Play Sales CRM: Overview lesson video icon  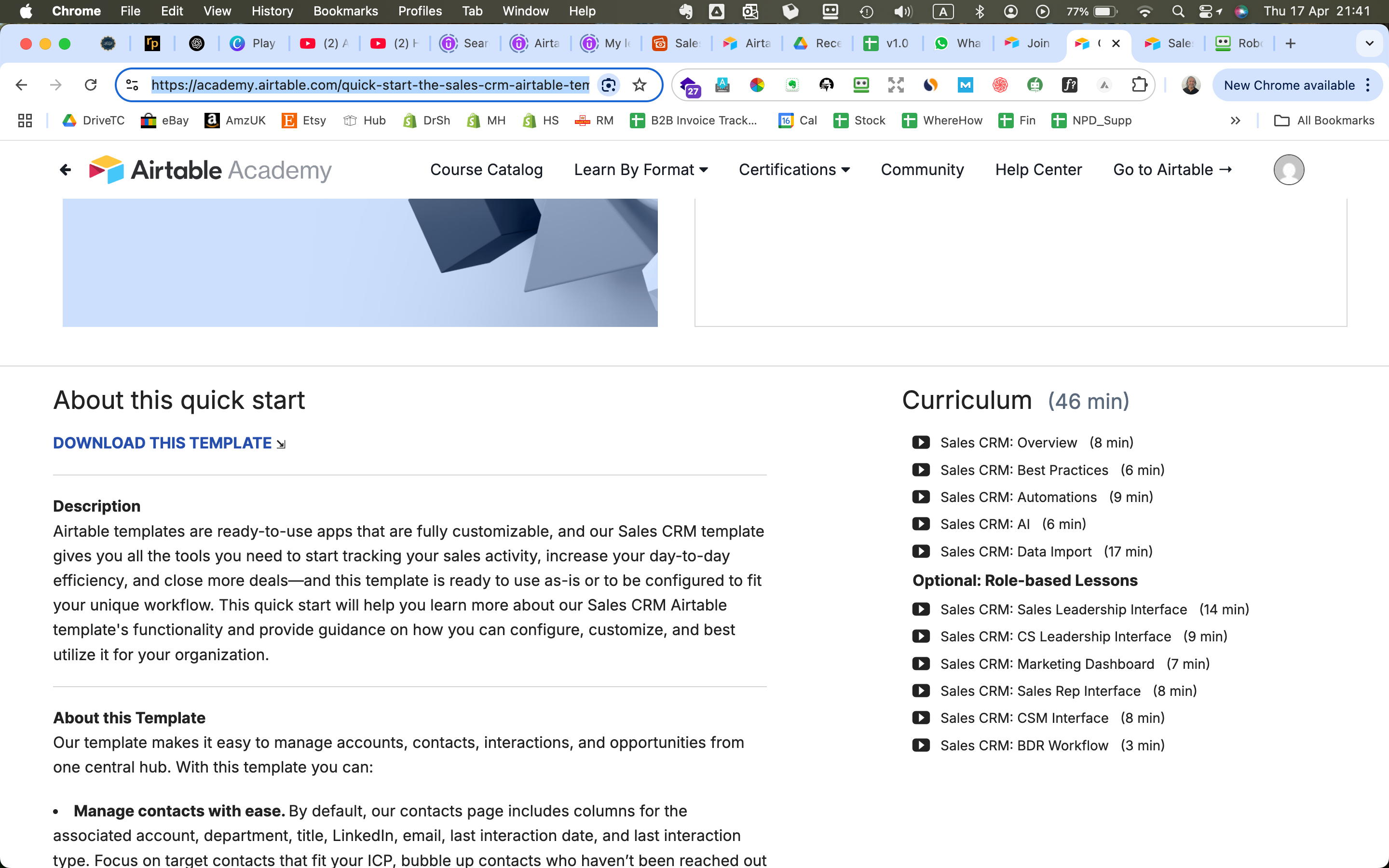pyautogui.click(x=921, y=443)
